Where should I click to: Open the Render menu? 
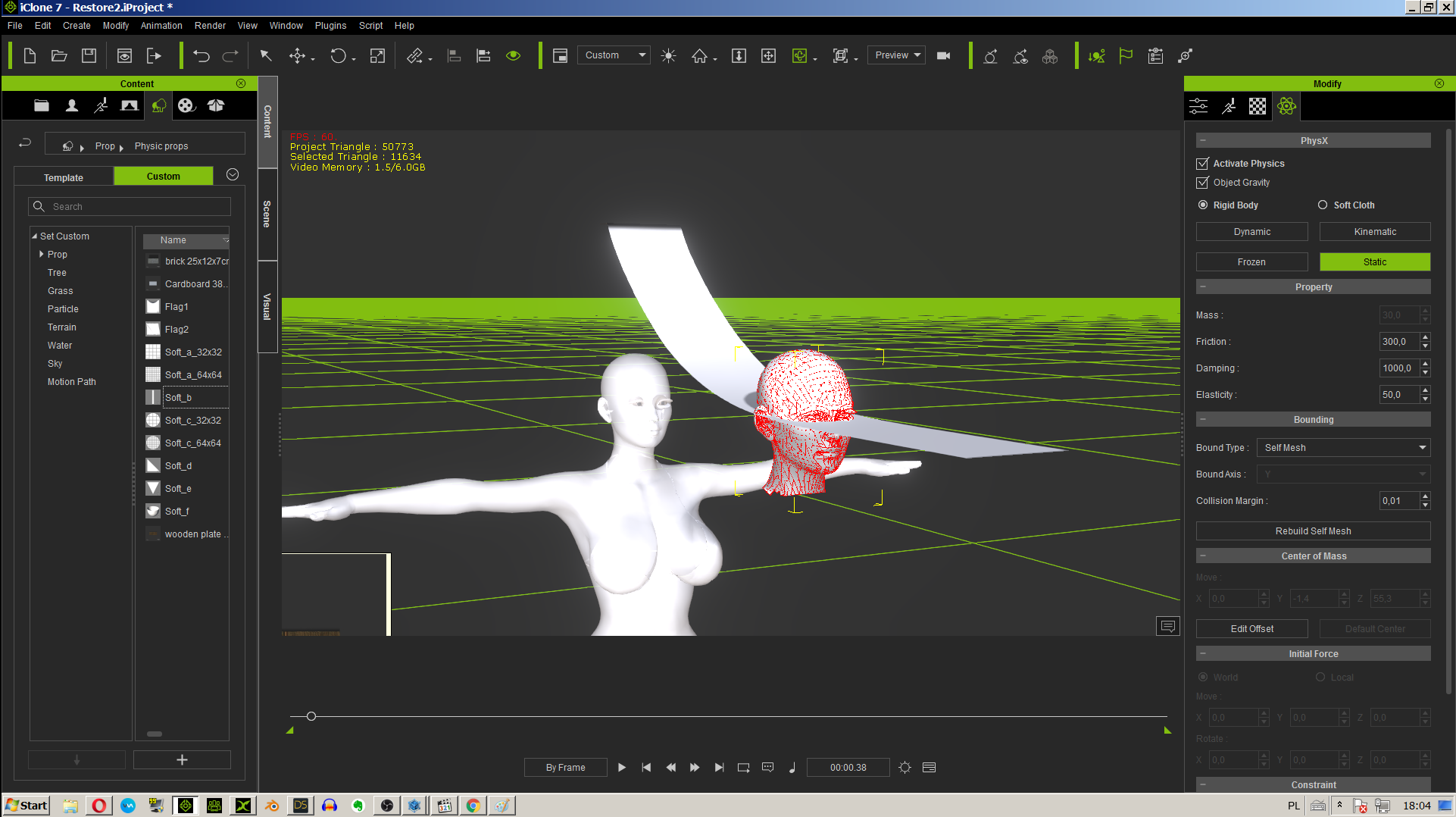210,25
